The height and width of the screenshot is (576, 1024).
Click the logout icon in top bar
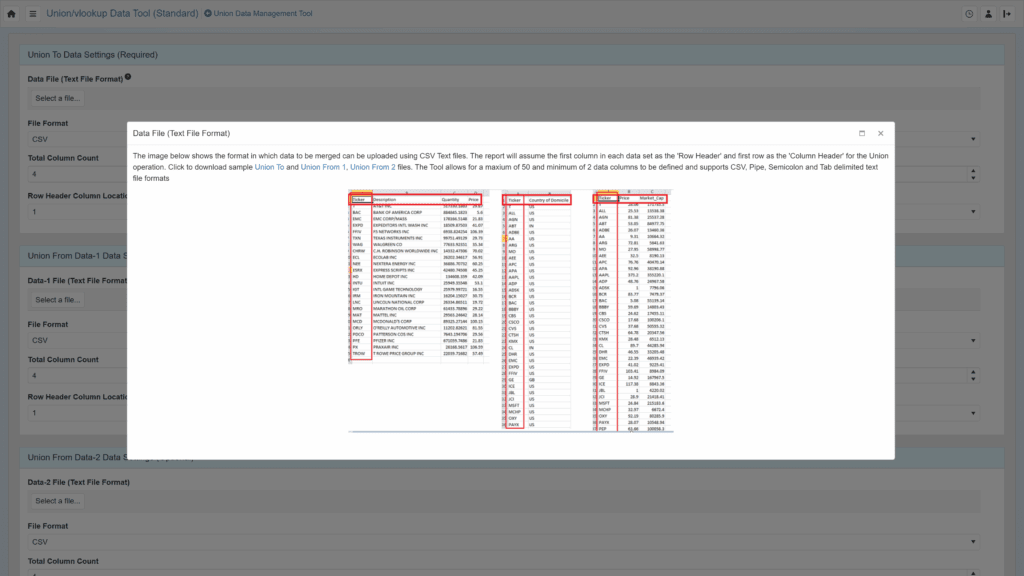[x=1009, y=14]
